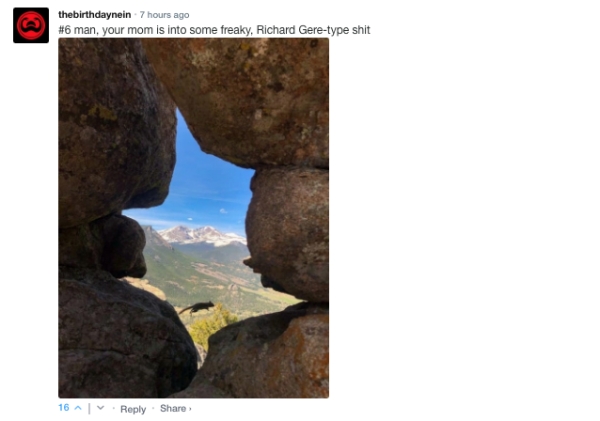The image size is (600, 421).
Task: Click the vertical divider between vote arrows
Action: point(90,408)
